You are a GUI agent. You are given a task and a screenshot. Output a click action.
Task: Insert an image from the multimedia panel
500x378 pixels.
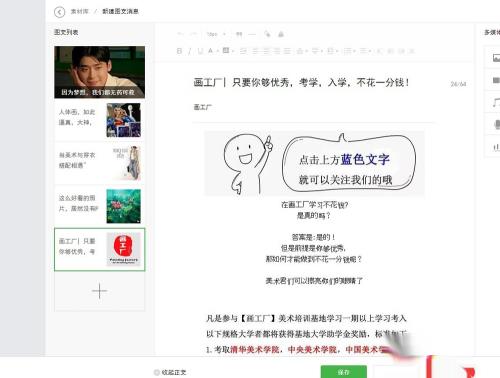(496, 58)
